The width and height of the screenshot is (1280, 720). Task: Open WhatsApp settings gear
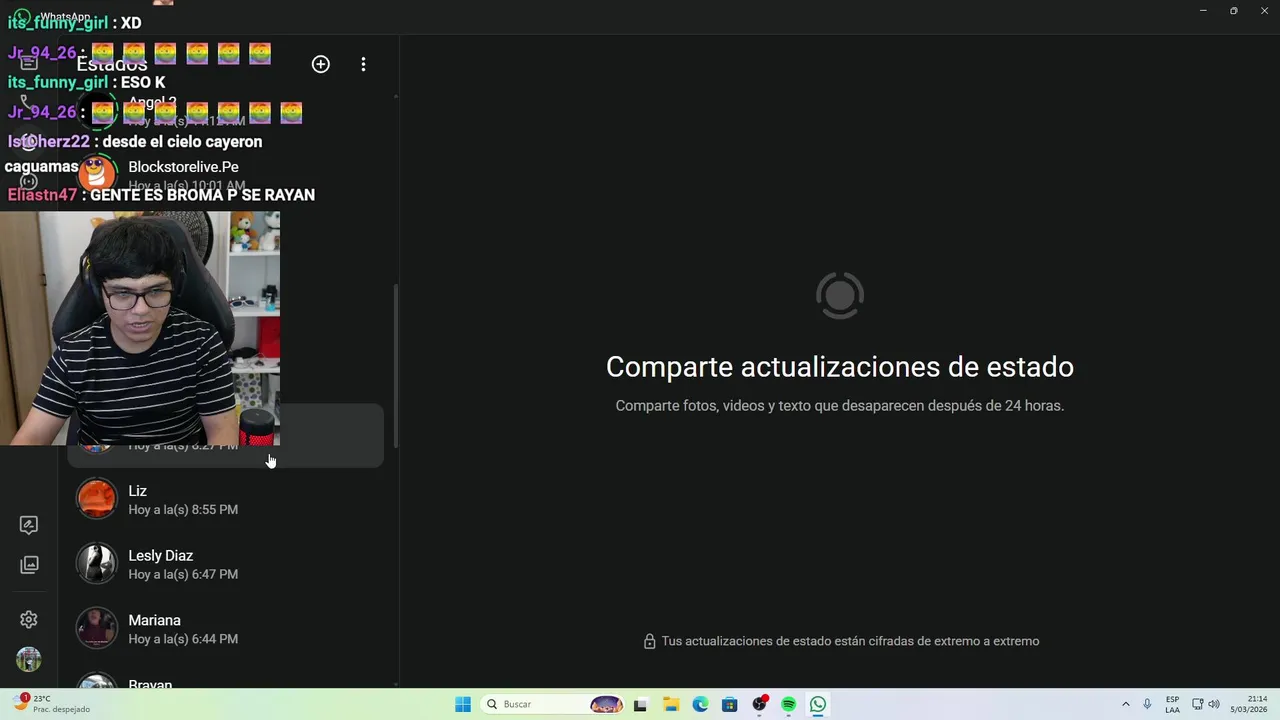[x=29, y=620]
